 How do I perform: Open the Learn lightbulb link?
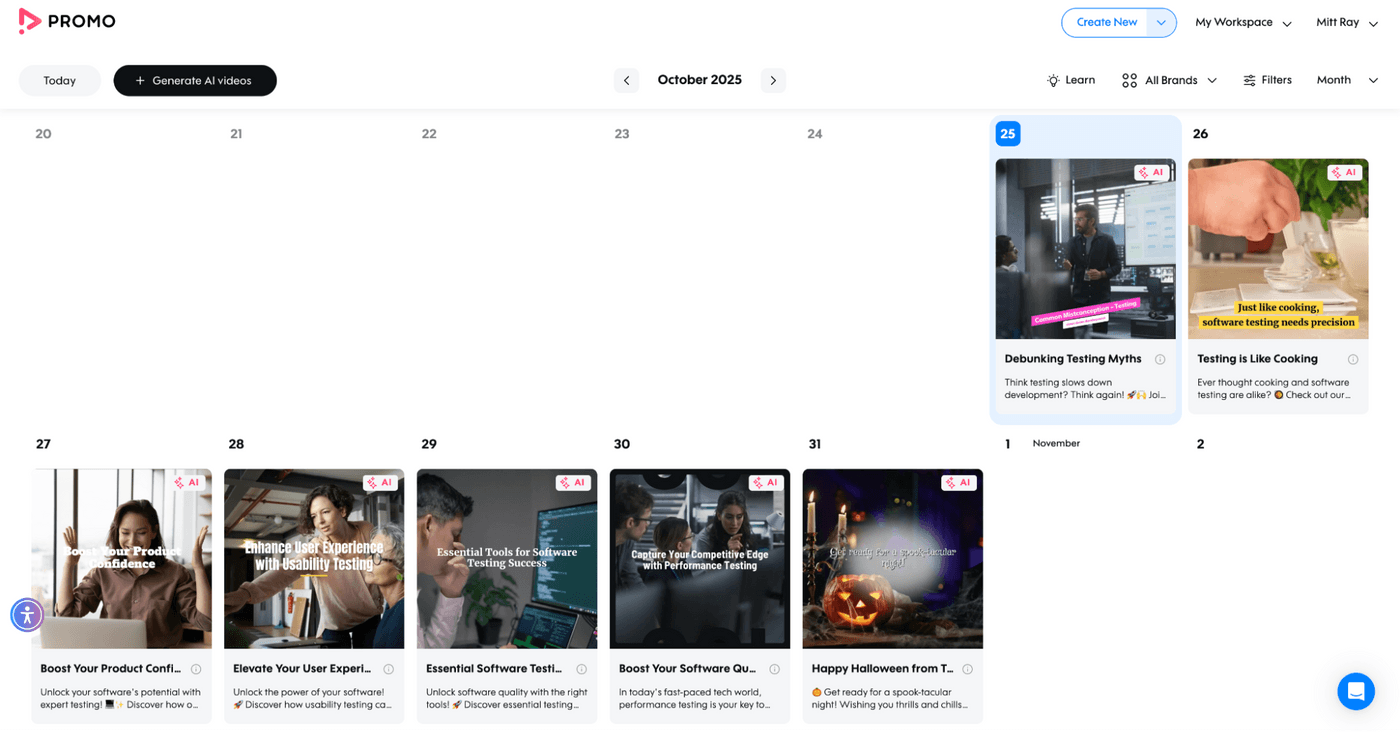(1070, 80)
